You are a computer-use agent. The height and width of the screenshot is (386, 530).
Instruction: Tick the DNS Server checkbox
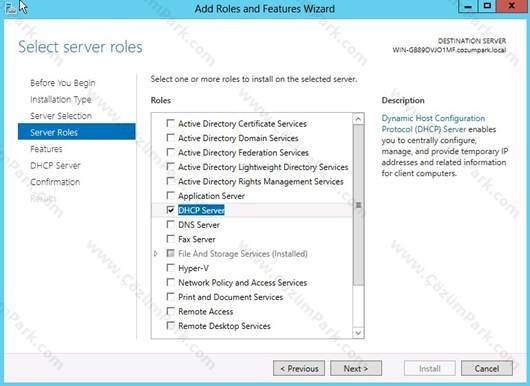click(171, 225)
